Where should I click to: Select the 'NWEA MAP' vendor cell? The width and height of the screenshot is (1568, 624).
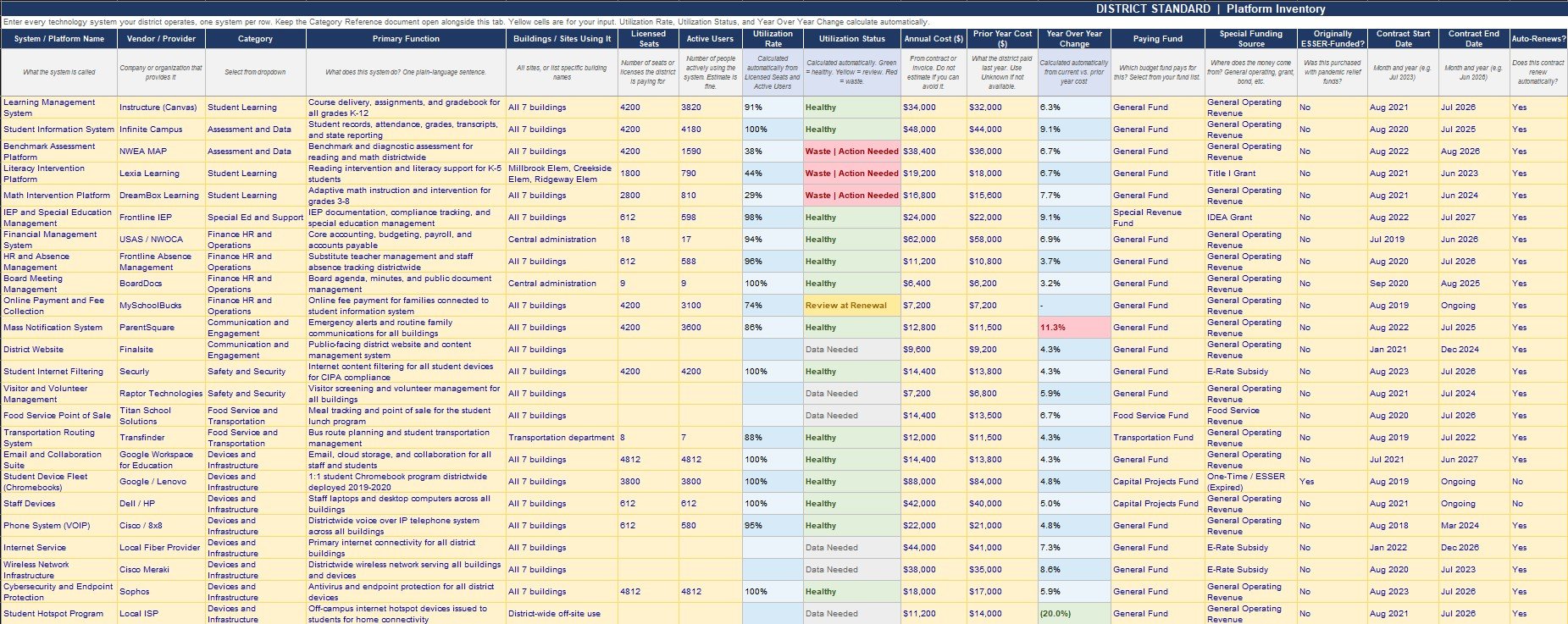point(161,152)
